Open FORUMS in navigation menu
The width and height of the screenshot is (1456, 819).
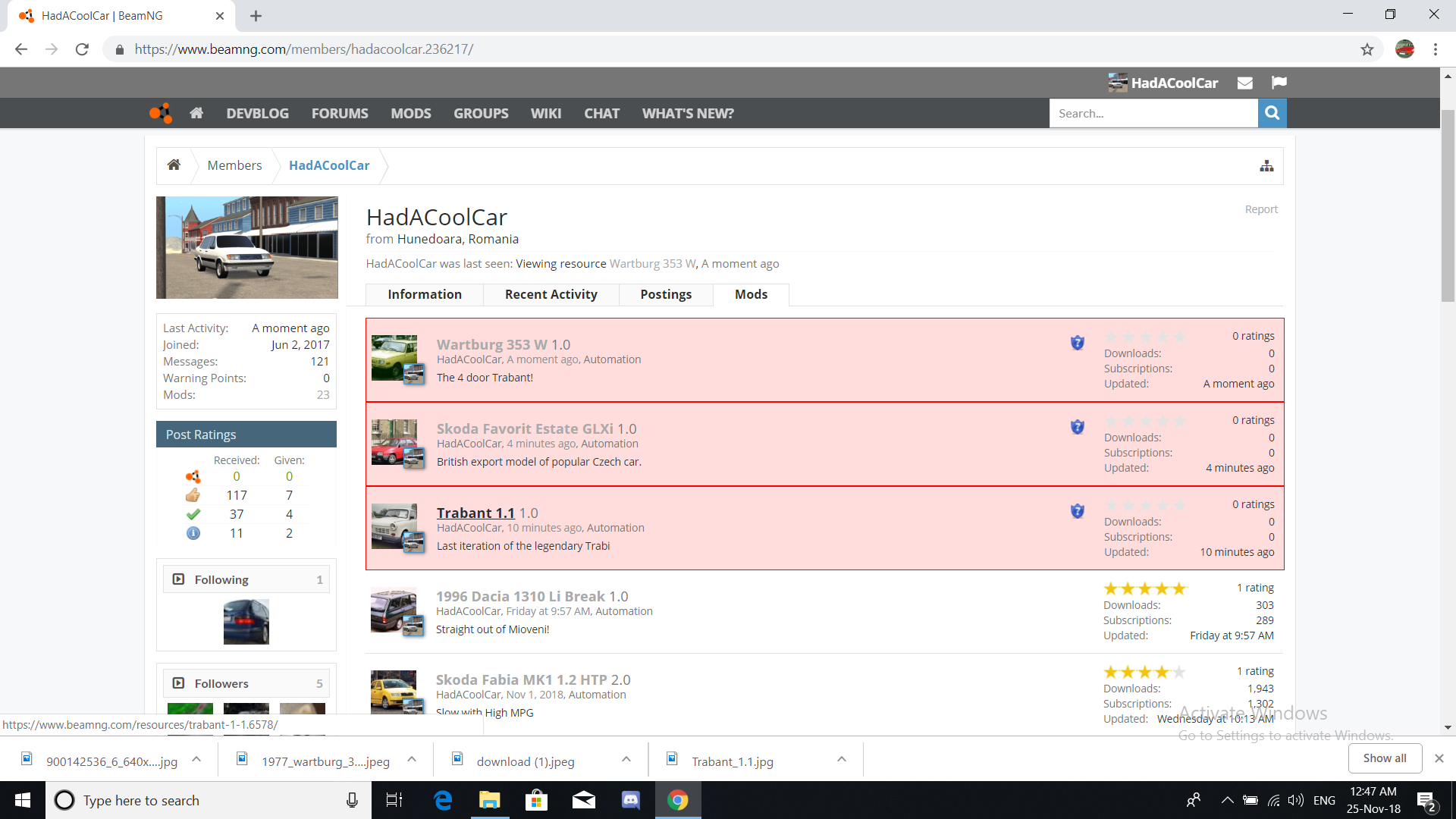click(340, 113)
